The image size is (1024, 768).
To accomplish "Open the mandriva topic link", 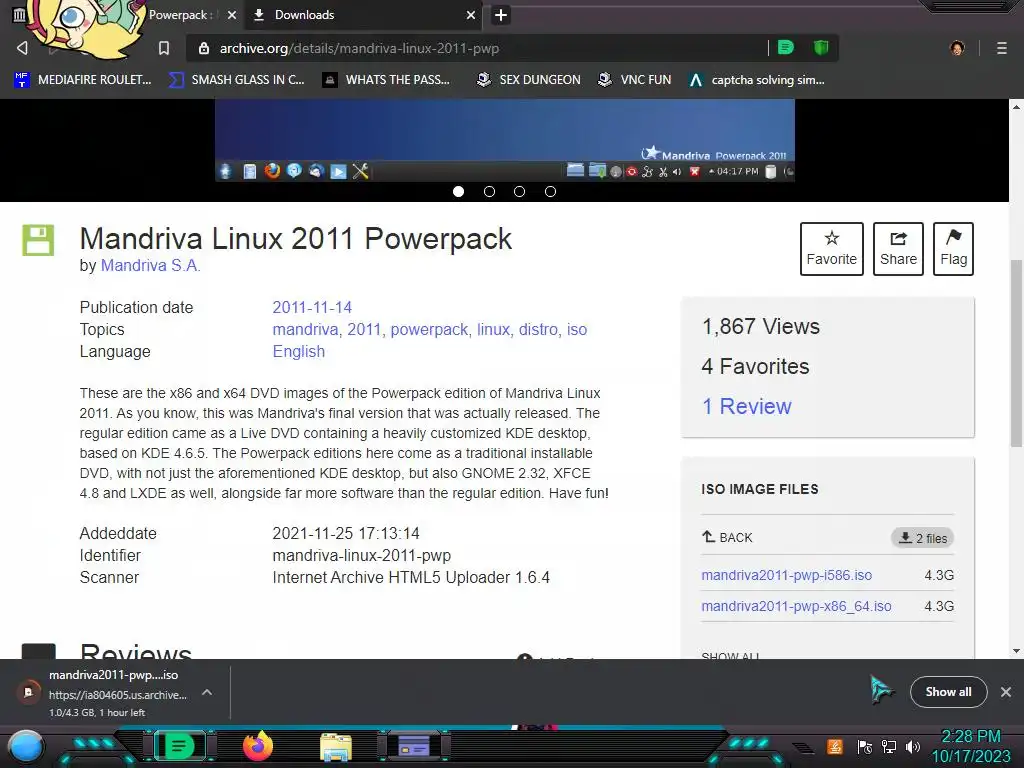I will click(x=305, y=330).
